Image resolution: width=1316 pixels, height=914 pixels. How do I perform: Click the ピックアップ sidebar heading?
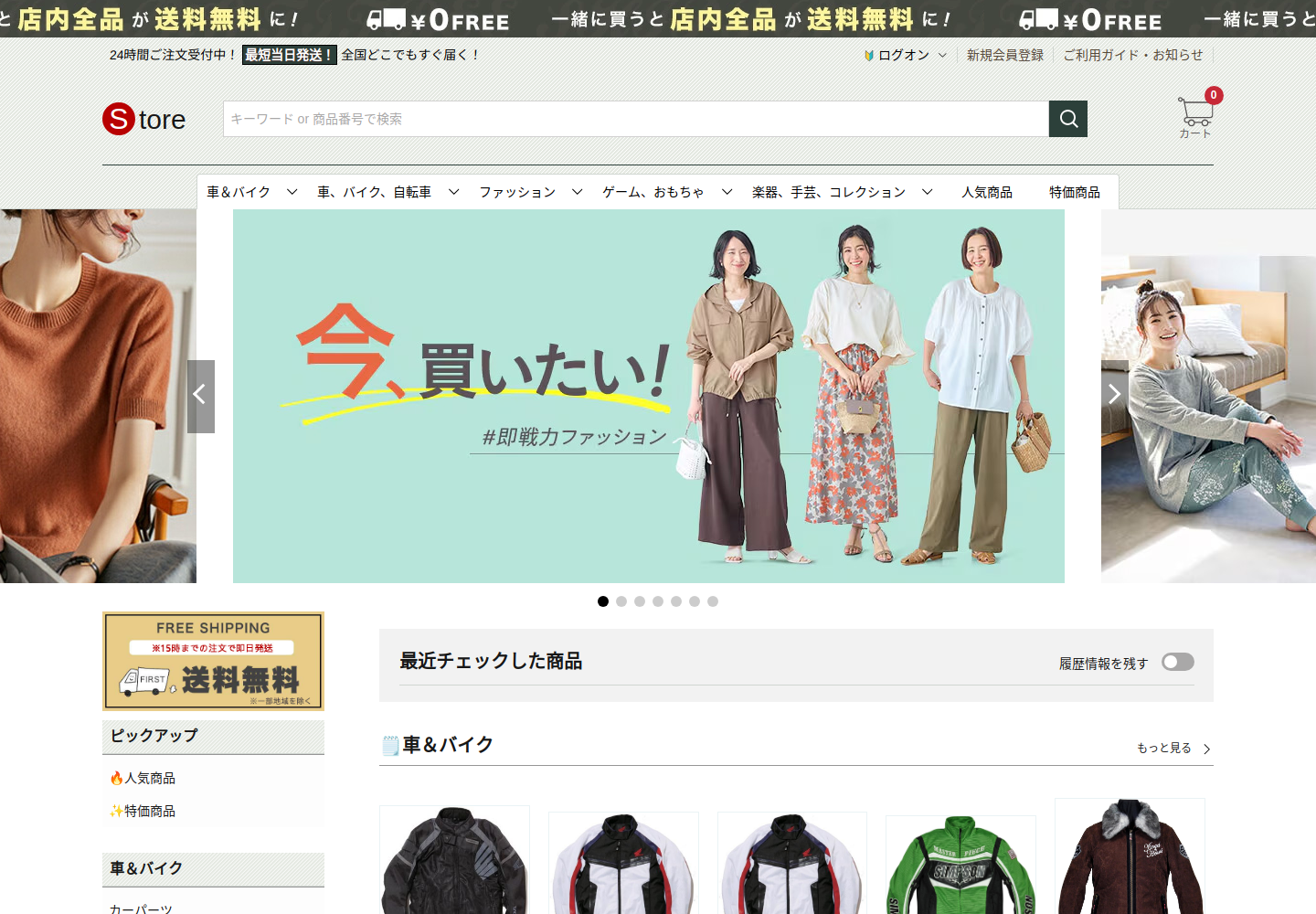pyautogui.click(x=154, y=736)
